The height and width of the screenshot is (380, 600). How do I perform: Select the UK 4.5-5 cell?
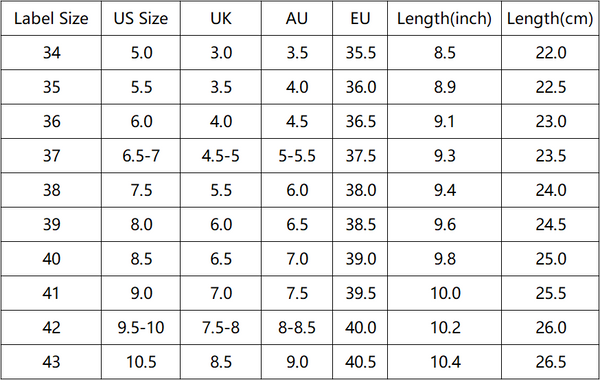click(221, 156)
